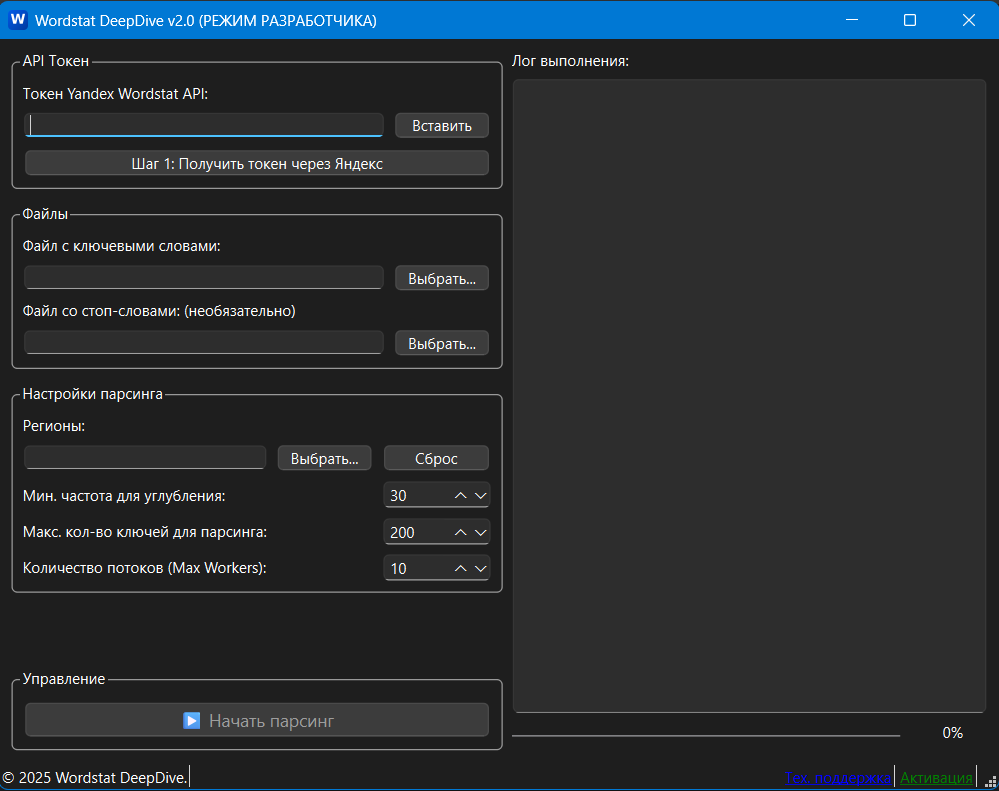Screen dimensions: 999x791
Task: Open the Тех. поддержка link
Action: 837,777
